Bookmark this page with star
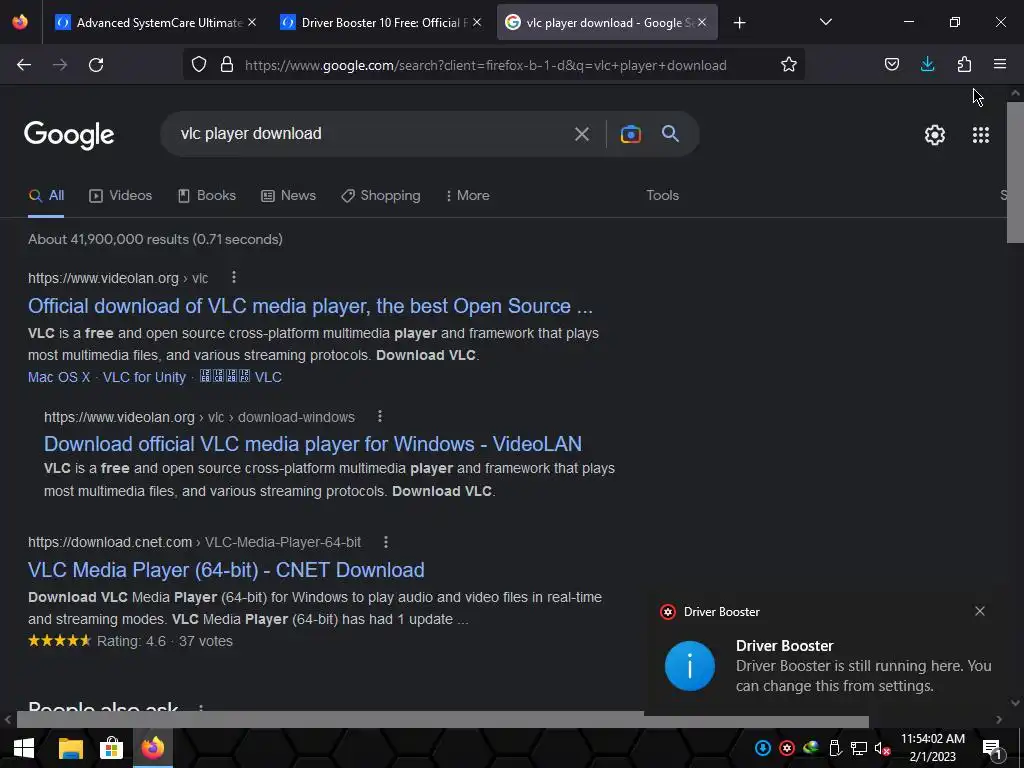The height and width of the screenshot is (768, 1024). (789, 65)
